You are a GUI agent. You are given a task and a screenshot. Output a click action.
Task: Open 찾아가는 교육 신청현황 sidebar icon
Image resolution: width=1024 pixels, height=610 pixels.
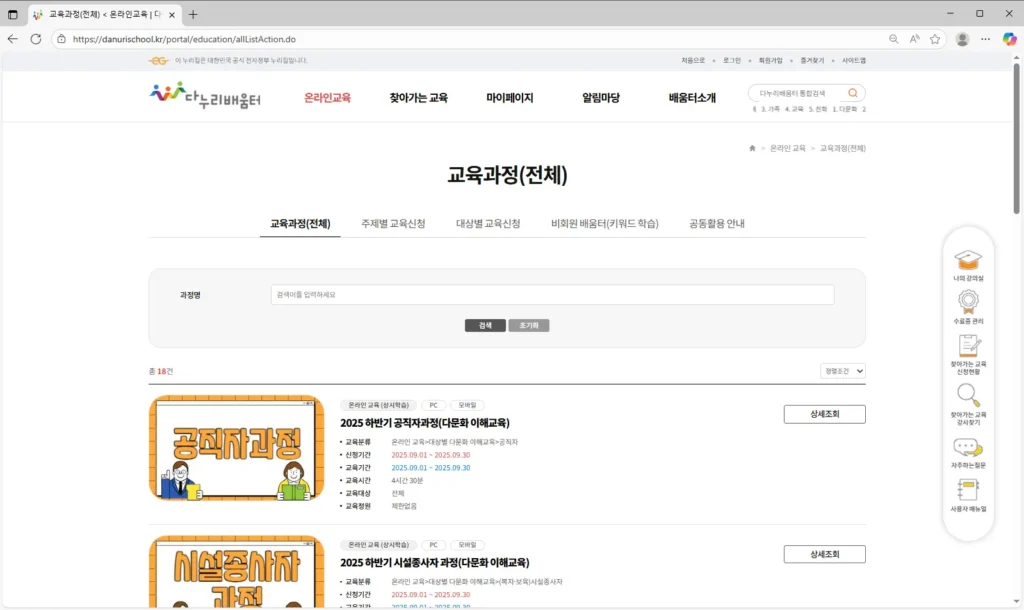pos(967,346)
